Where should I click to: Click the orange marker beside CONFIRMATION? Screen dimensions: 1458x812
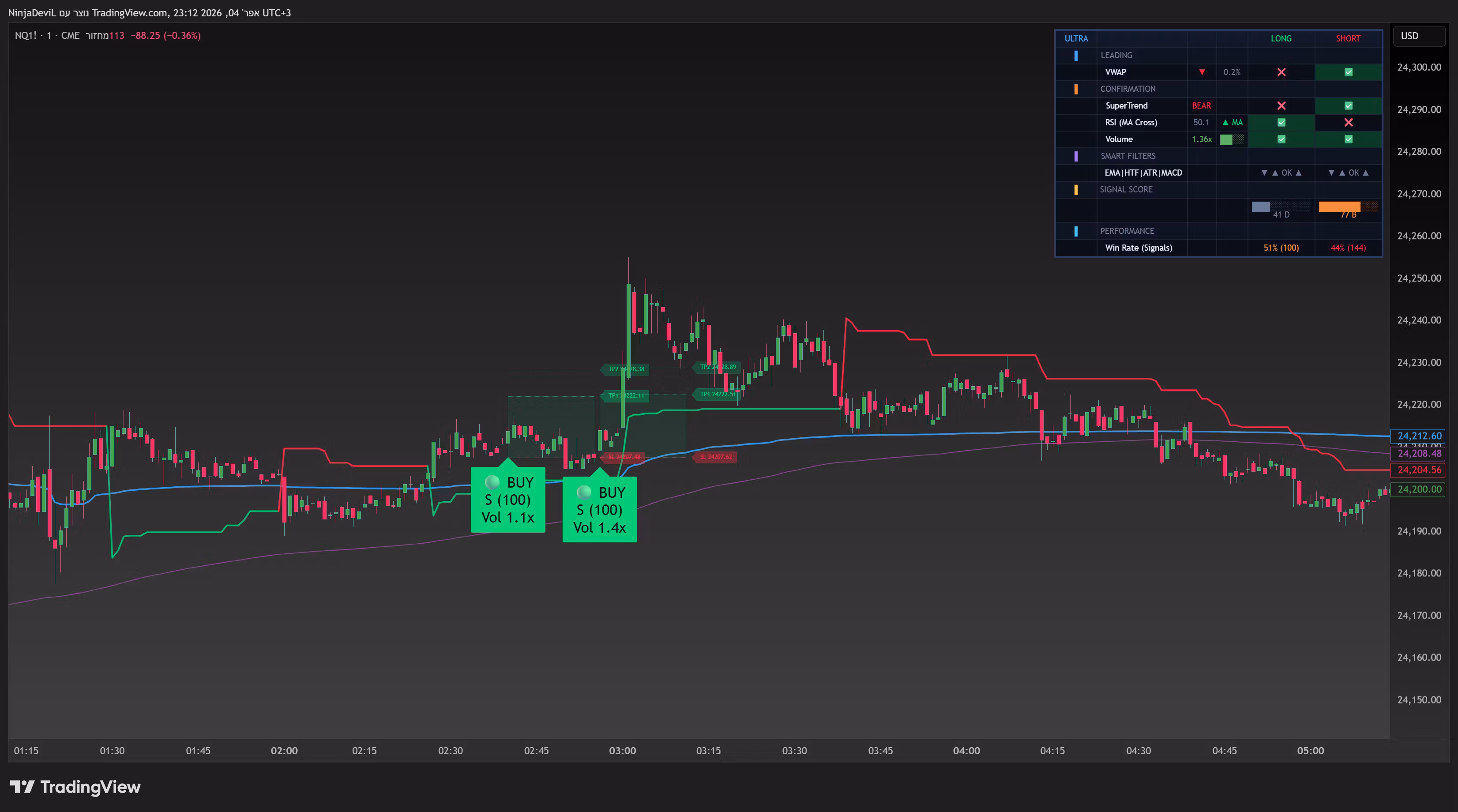(x=1076, y=89)
